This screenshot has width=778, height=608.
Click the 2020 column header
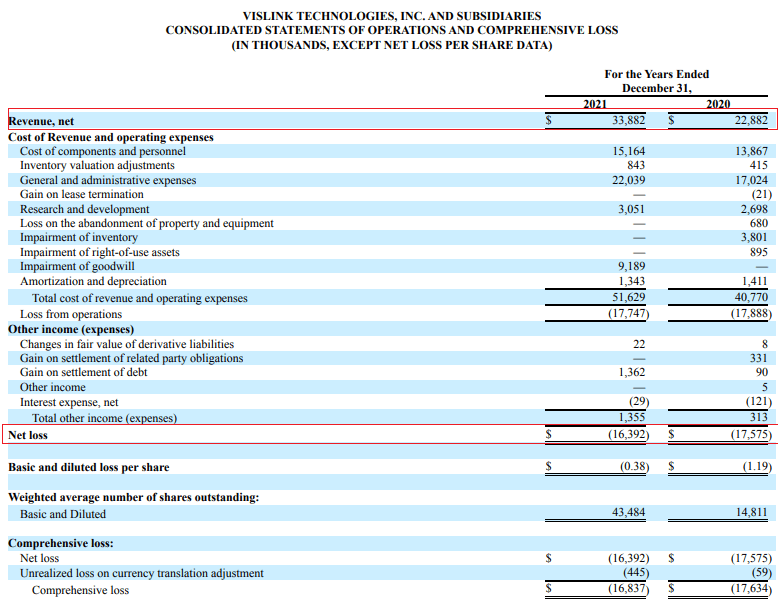pyautogui.click(x=718, y=104)
